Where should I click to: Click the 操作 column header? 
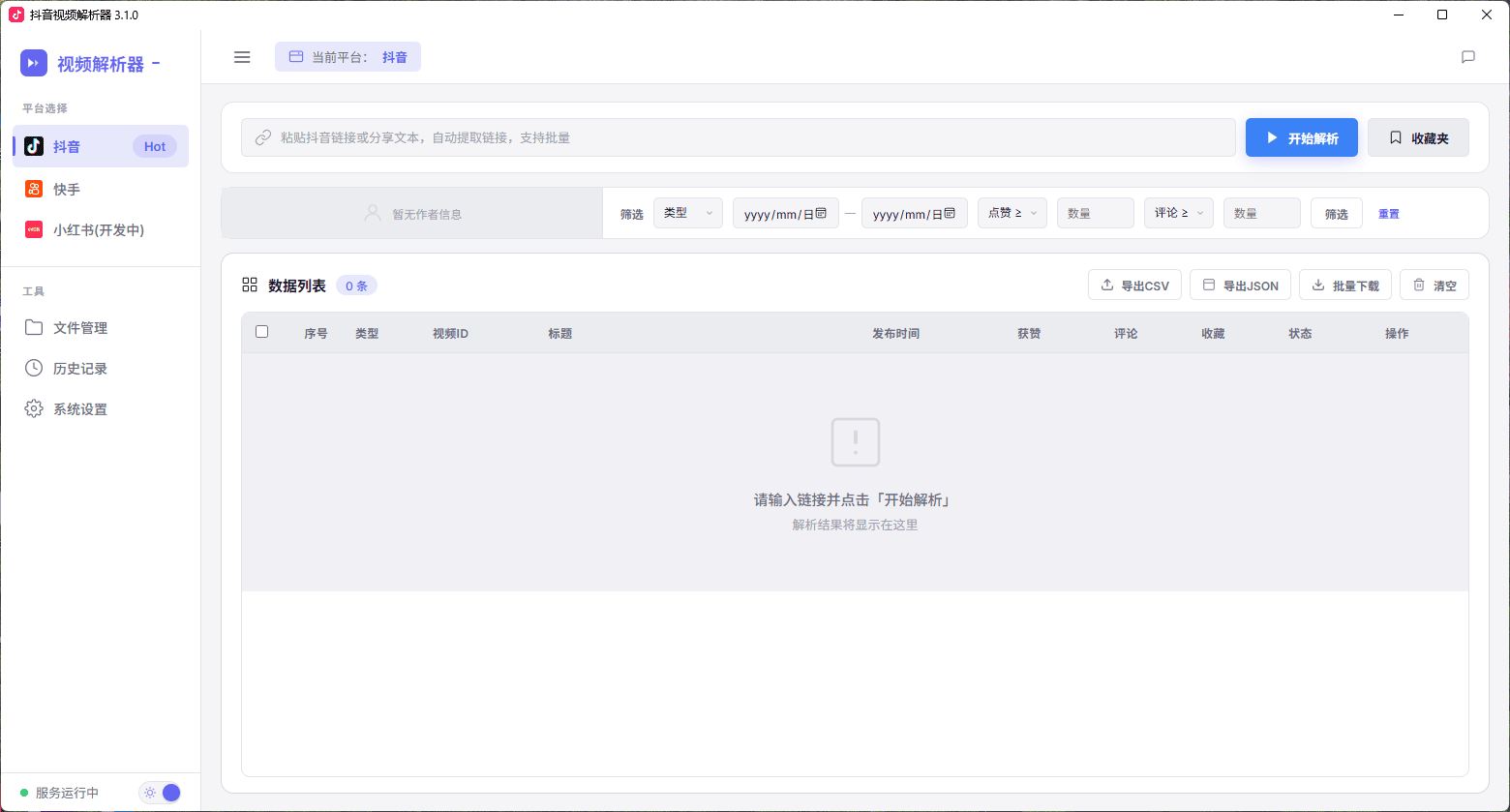coord(1397,333)
